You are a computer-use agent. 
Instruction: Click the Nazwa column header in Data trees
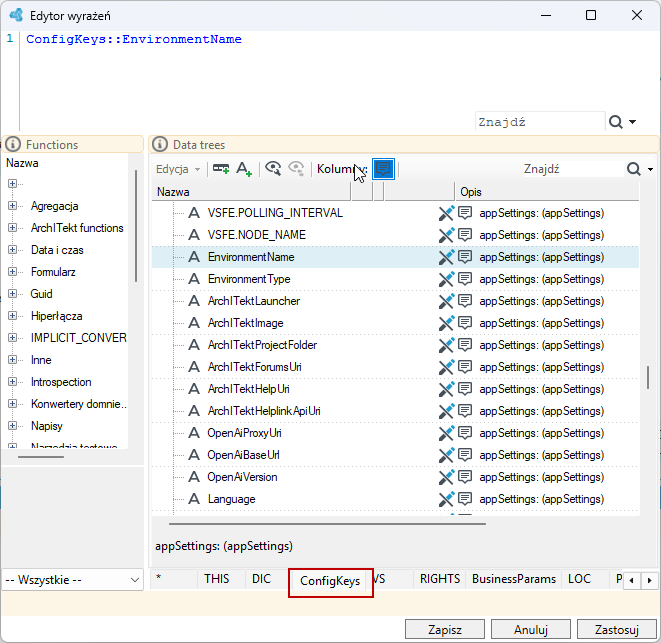point(251,192)
